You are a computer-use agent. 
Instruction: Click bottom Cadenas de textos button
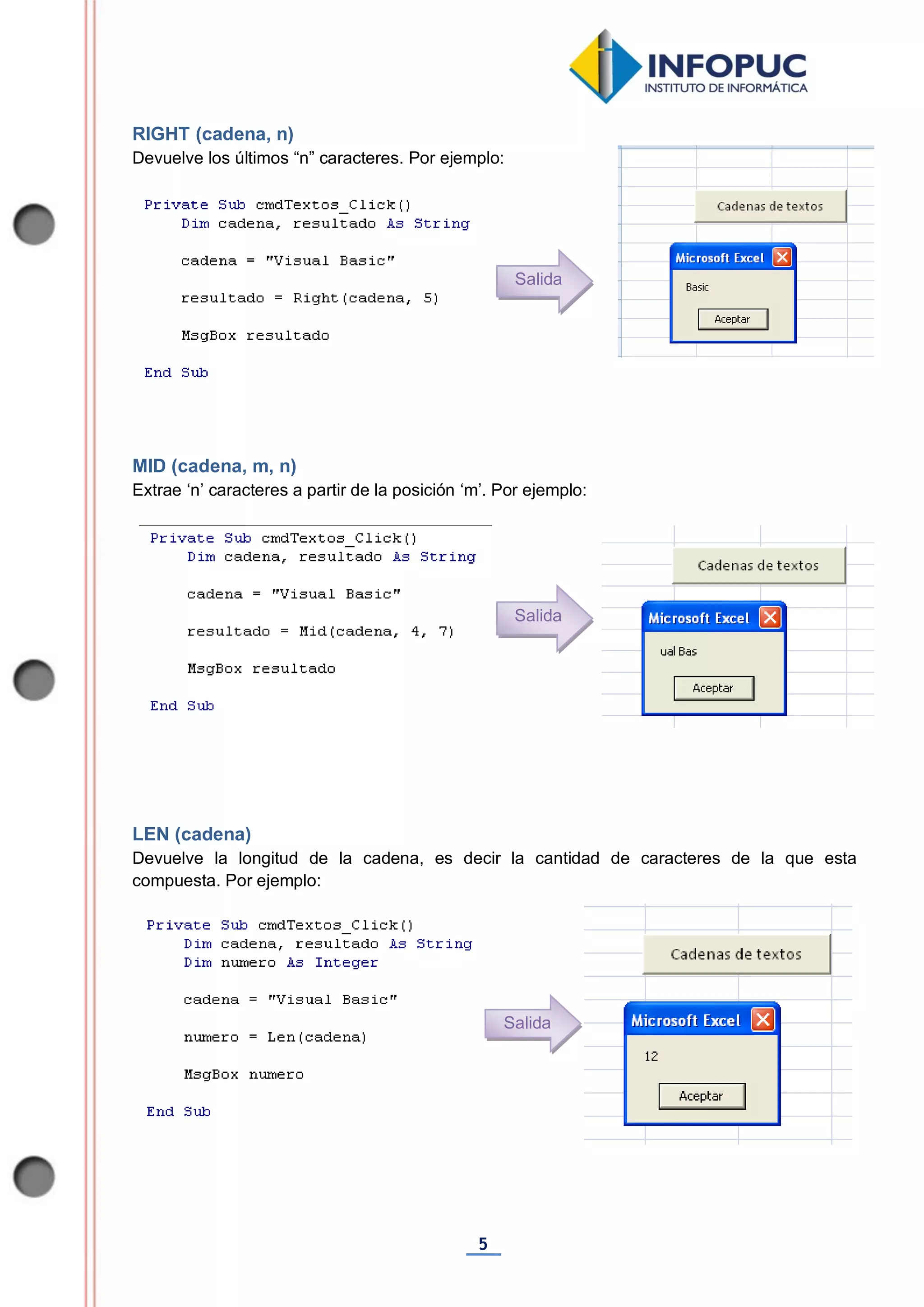point(736,954)
